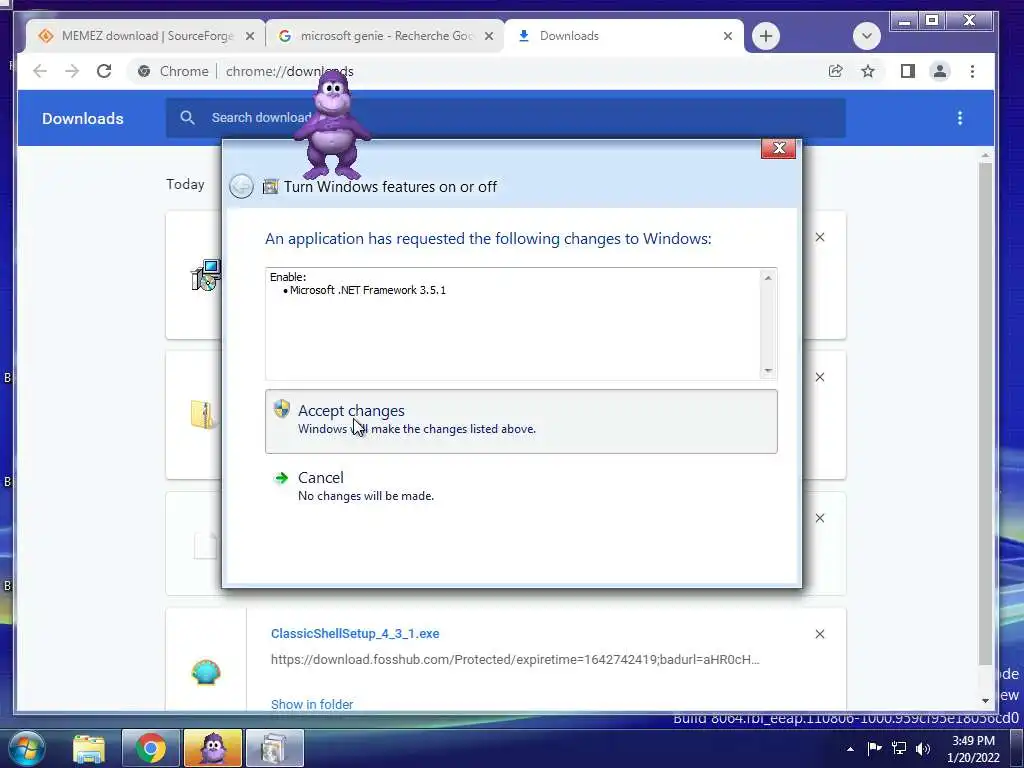Click the up arrow of the Enable list scrollbar

(768, 278)
